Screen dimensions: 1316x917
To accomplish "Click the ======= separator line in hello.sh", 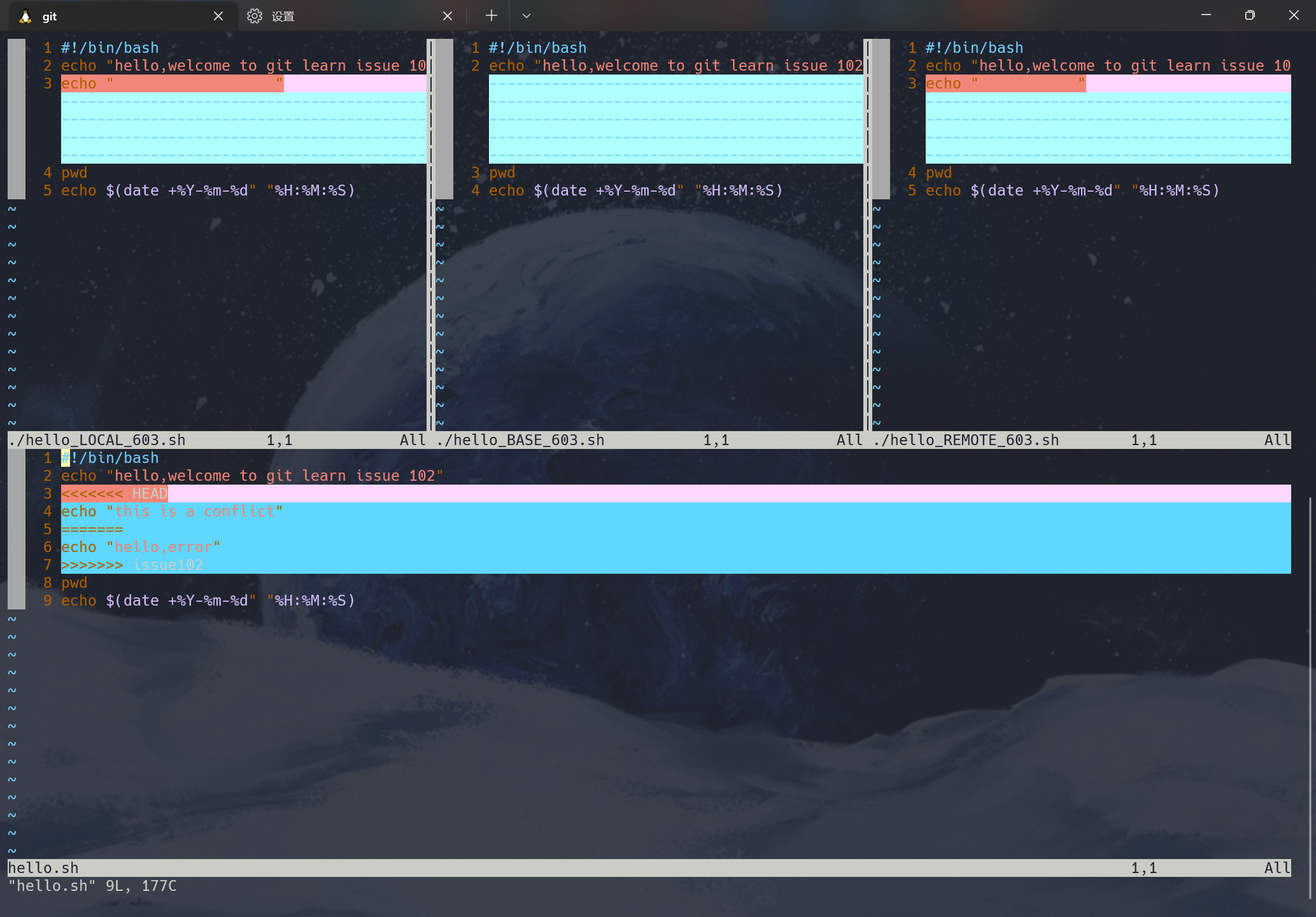I will click(x=92, y=529).
